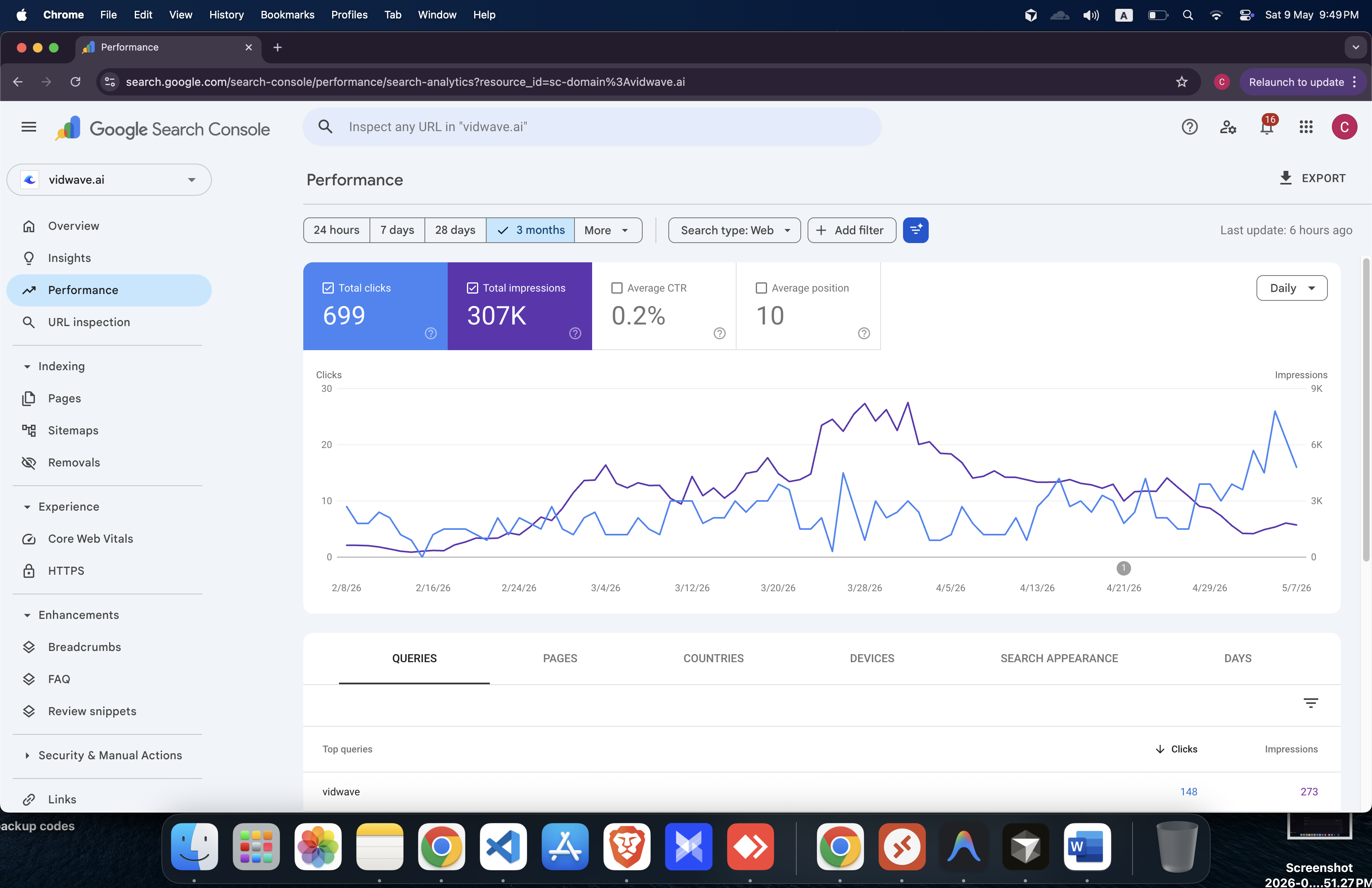The image size is (1372, 888).
Task: Click Add filter button
Action: click(852, 230)
